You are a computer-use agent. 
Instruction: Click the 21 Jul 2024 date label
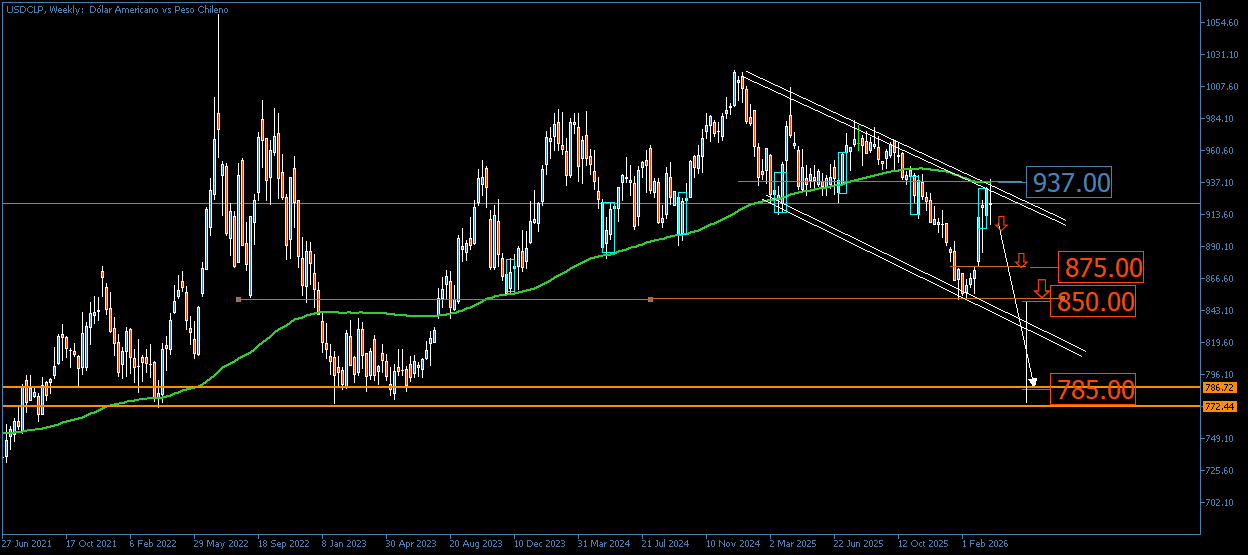coord(668,544)
